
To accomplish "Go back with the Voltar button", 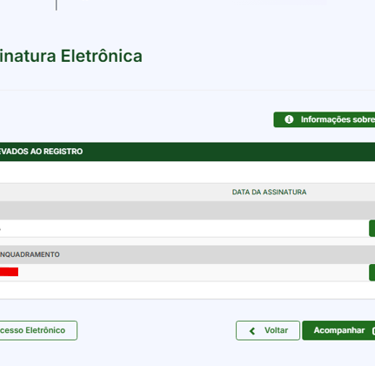I will pos(268,331).
